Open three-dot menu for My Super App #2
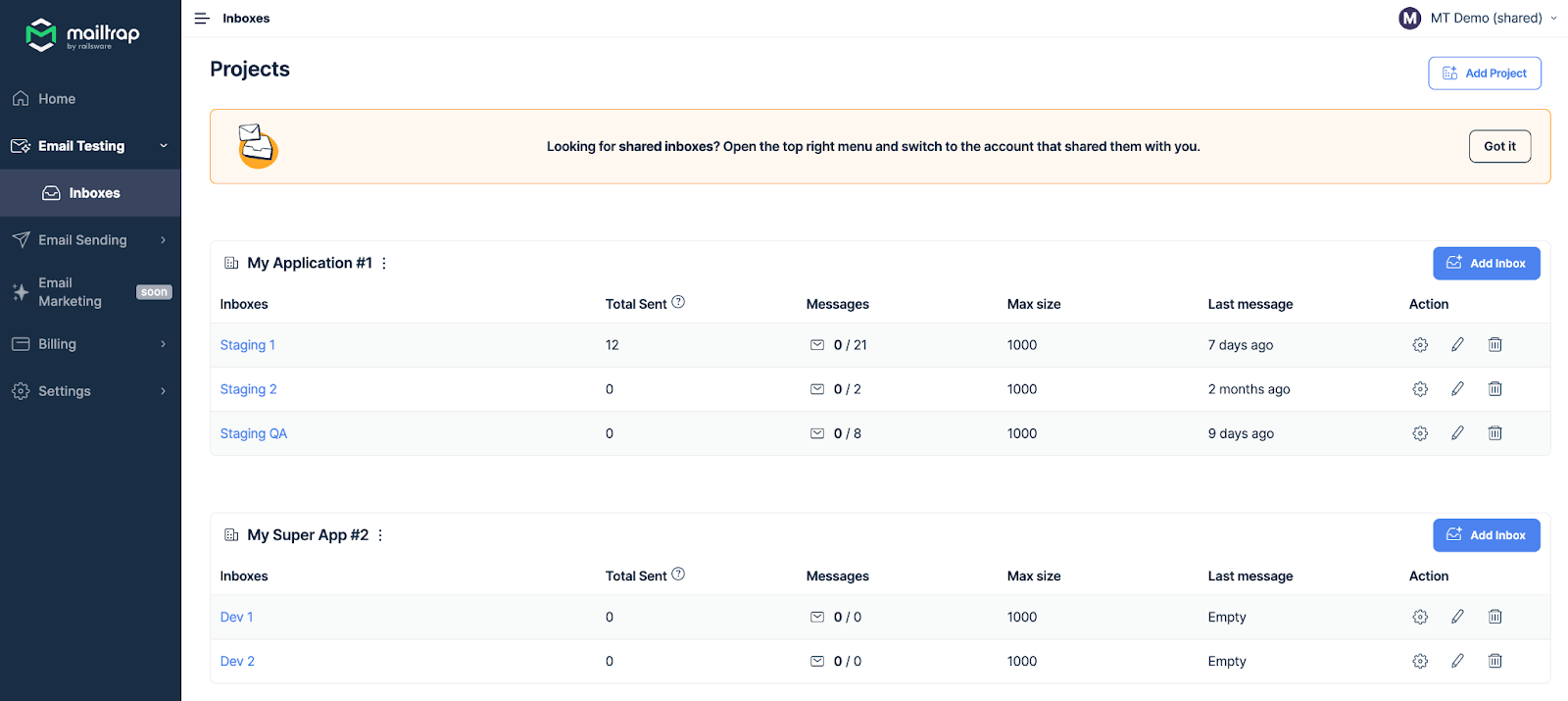The image size is (1568, 701). pyautogui.click(x=380, y=535)
